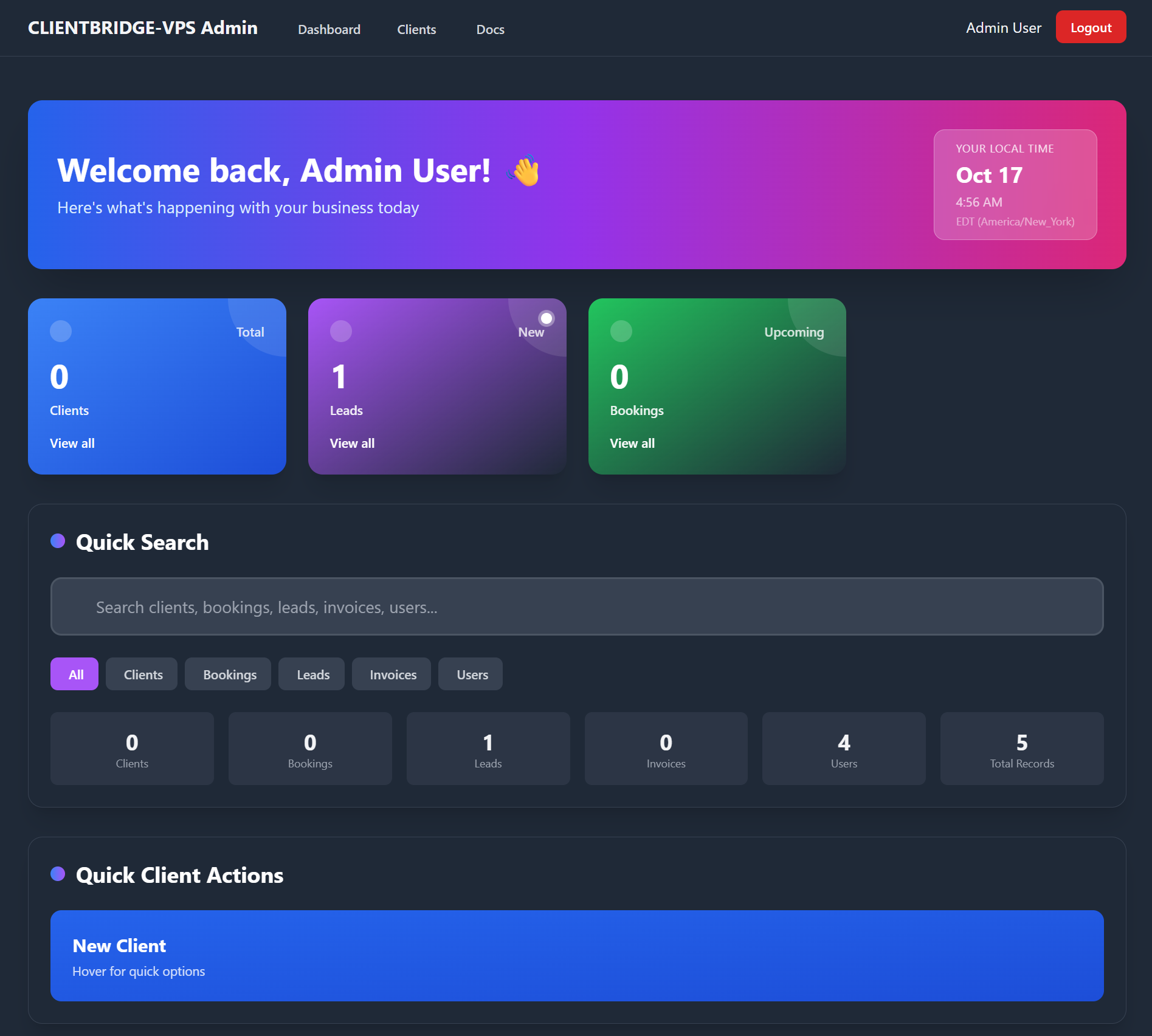Click the purple dot beside Quick Client Actions
Screen dimensions: 1152x1036
coord(58,874)
